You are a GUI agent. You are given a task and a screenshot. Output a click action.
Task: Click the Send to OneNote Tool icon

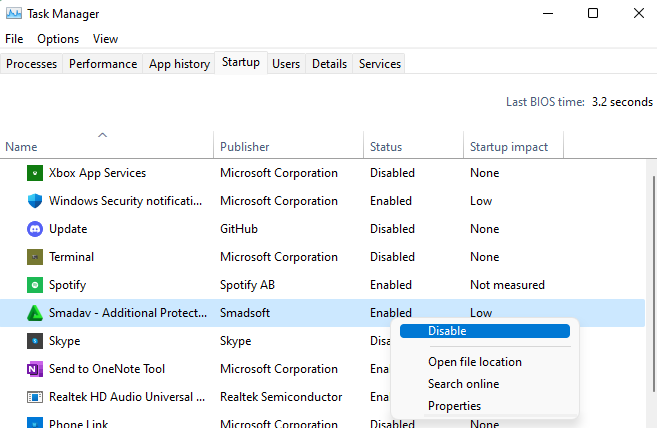pyautogui.click(x=35, y=369)
